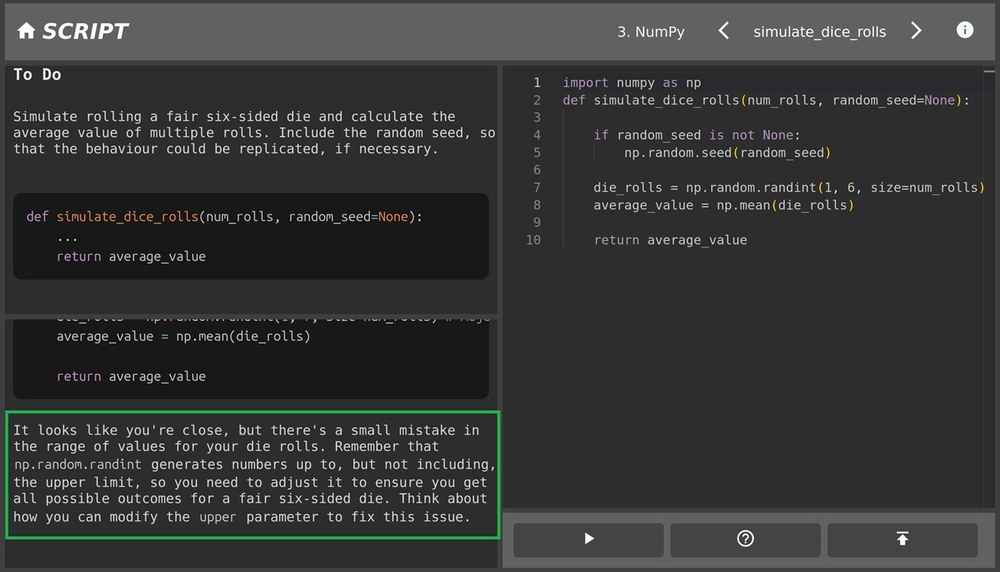The image size is (1000, 572).
Task: Click line number 3 in the gutter
Action: 537,117
